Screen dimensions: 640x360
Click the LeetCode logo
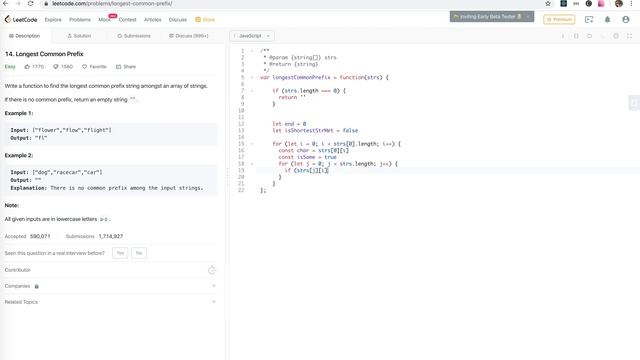pyautogui.click(x=21, y=19)
